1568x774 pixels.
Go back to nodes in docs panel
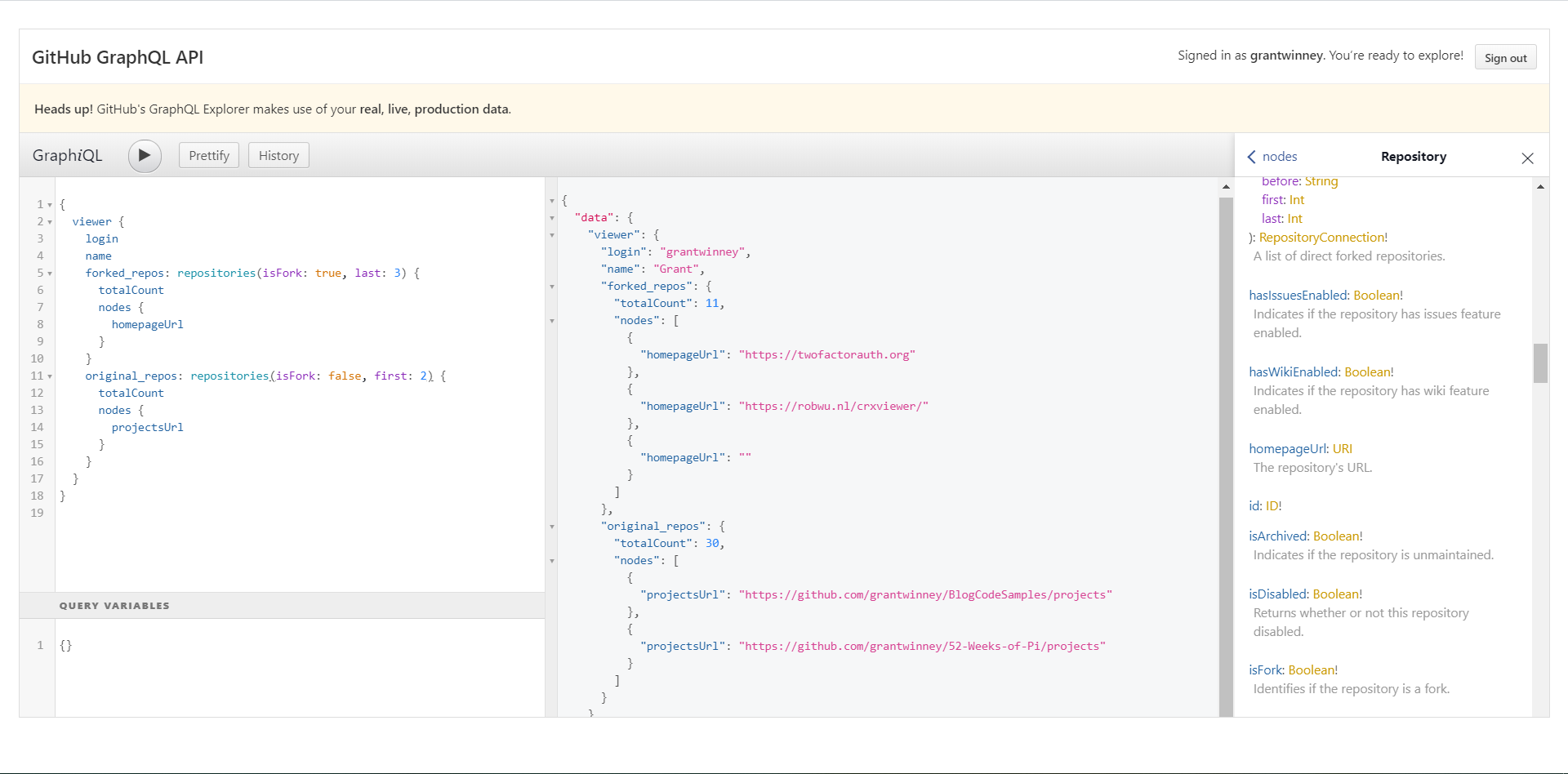[x=1272, y=157]
